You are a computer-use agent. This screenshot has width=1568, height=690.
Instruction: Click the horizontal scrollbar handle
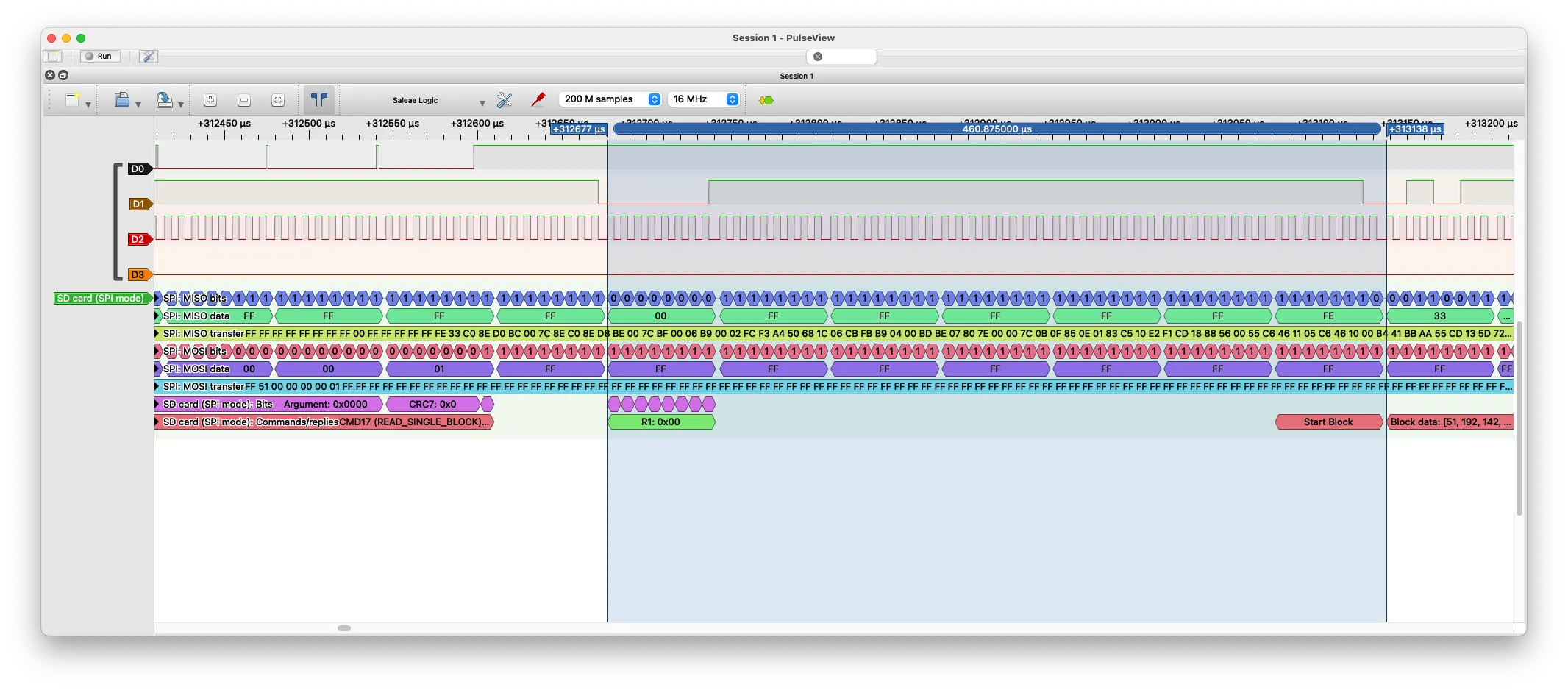pyautogui.click(x=344, y=628)
